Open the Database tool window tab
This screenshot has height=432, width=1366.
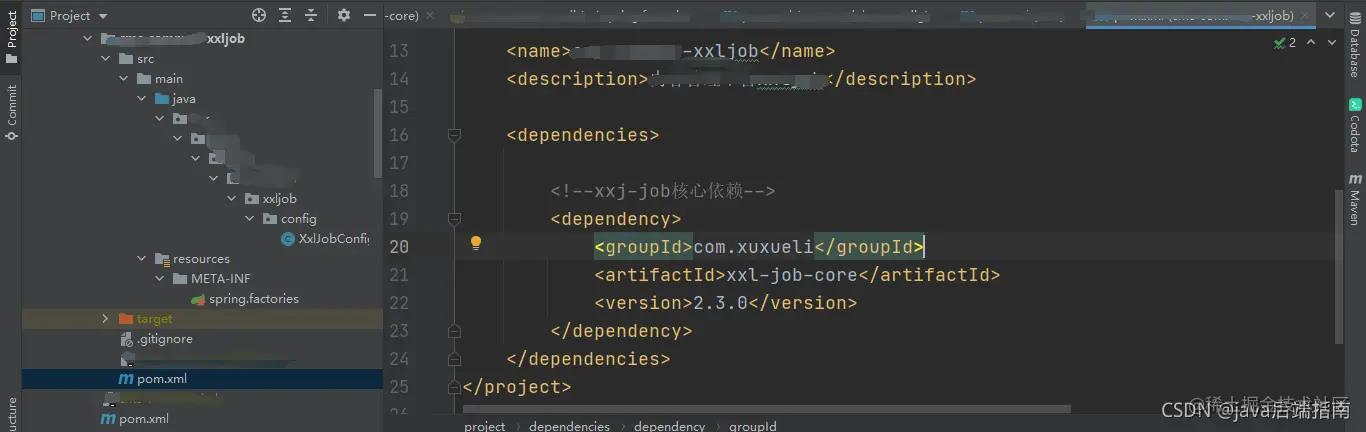(1355, 46)
